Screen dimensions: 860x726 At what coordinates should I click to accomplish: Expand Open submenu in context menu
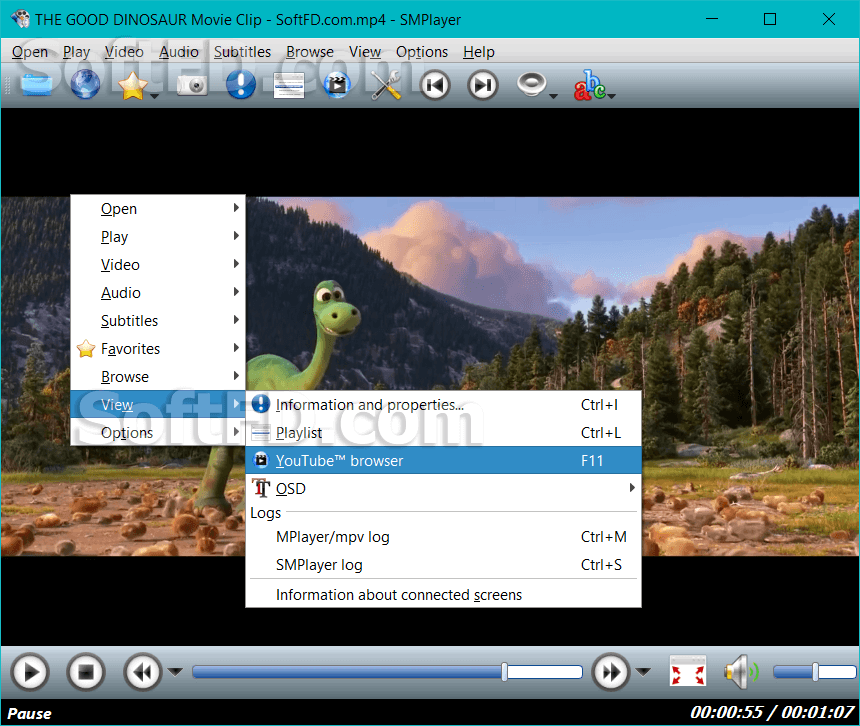158,209
